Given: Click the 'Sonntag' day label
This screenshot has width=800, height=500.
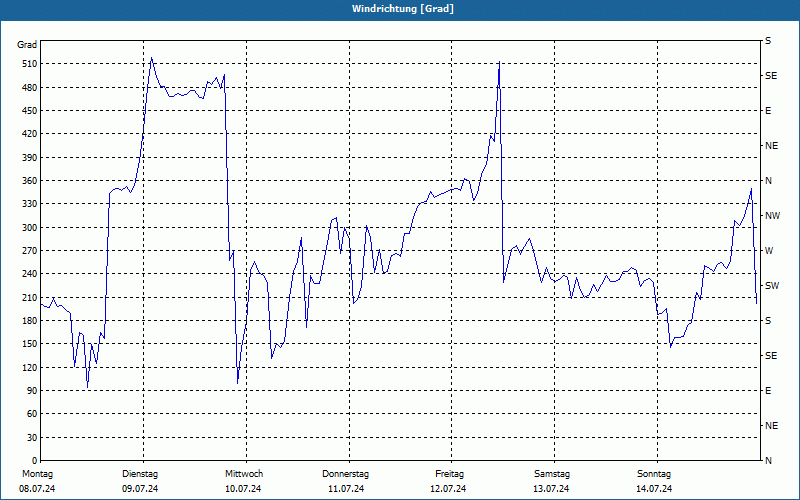Looking at the screenshot, I should [x=654, y=474].
